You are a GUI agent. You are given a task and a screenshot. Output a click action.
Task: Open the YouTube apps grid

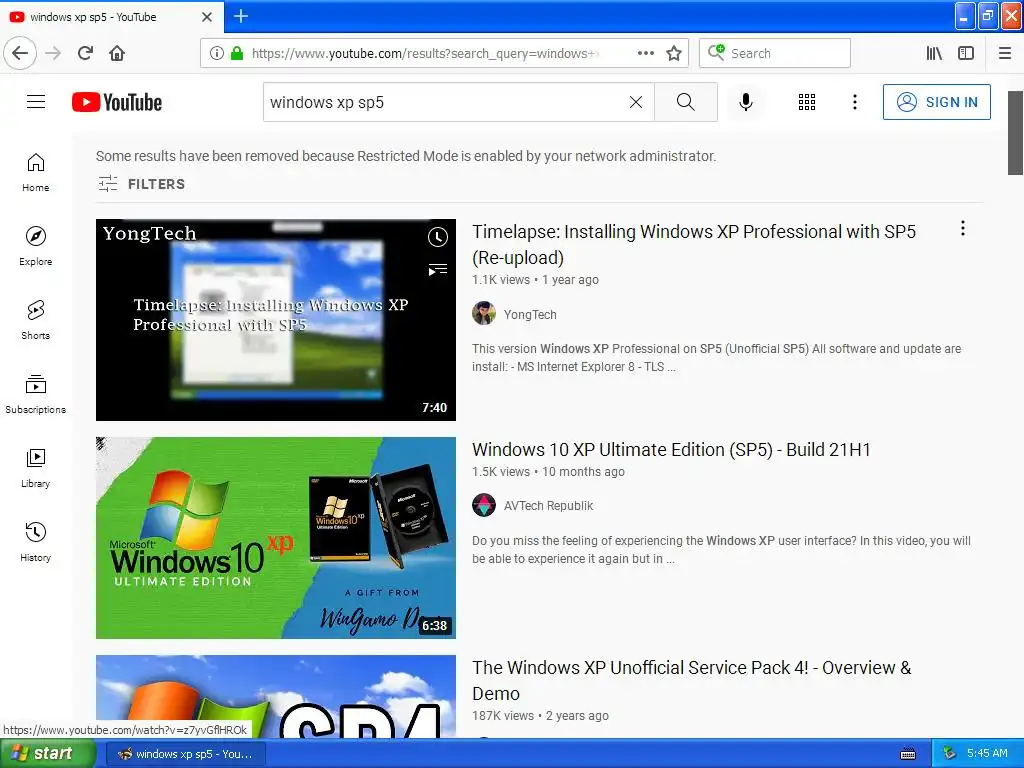[x=807, y=102]
